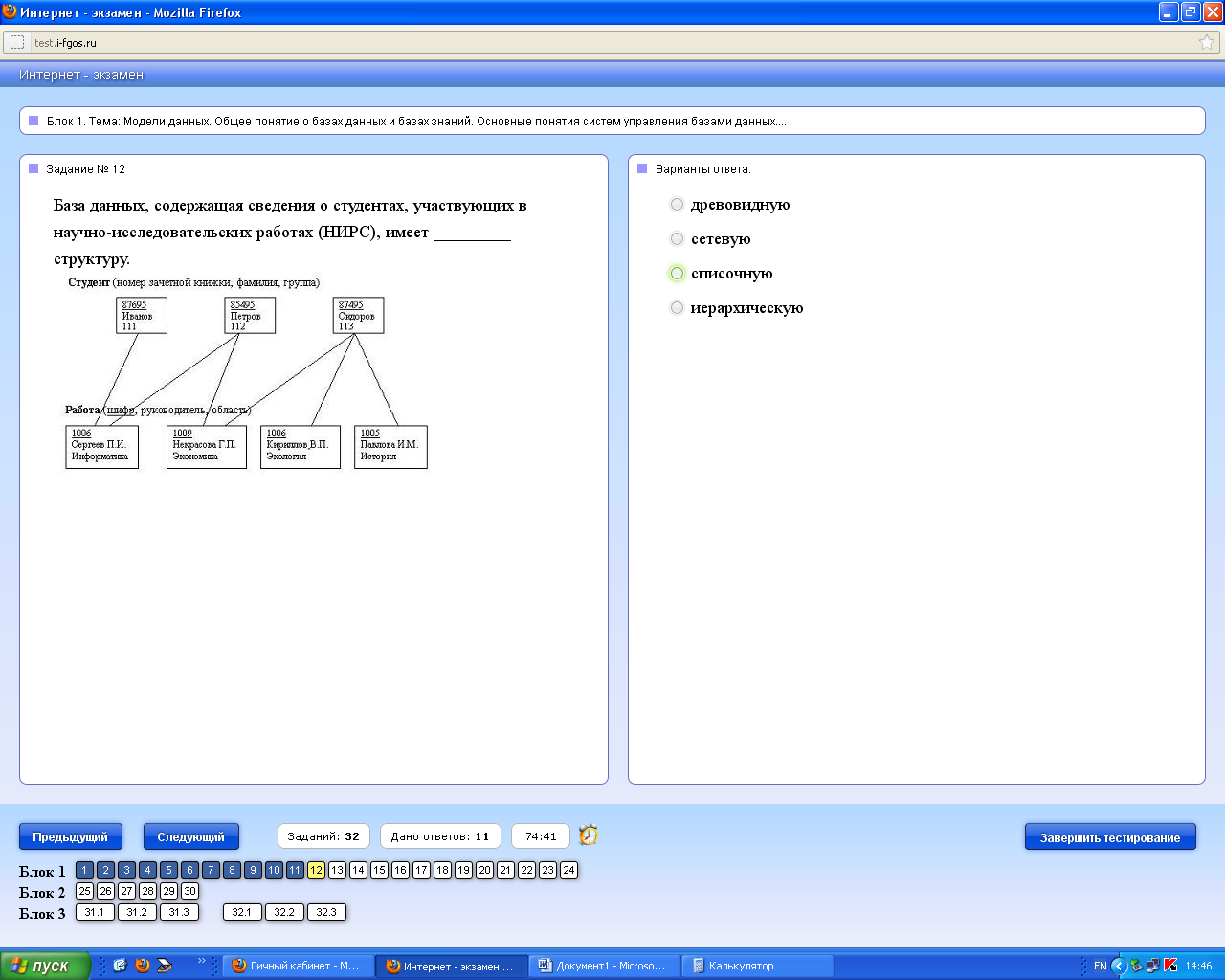Screen dimensions: 1225x980
Task: Open question 3 in Блок 1
Action: tap(126, 870)
